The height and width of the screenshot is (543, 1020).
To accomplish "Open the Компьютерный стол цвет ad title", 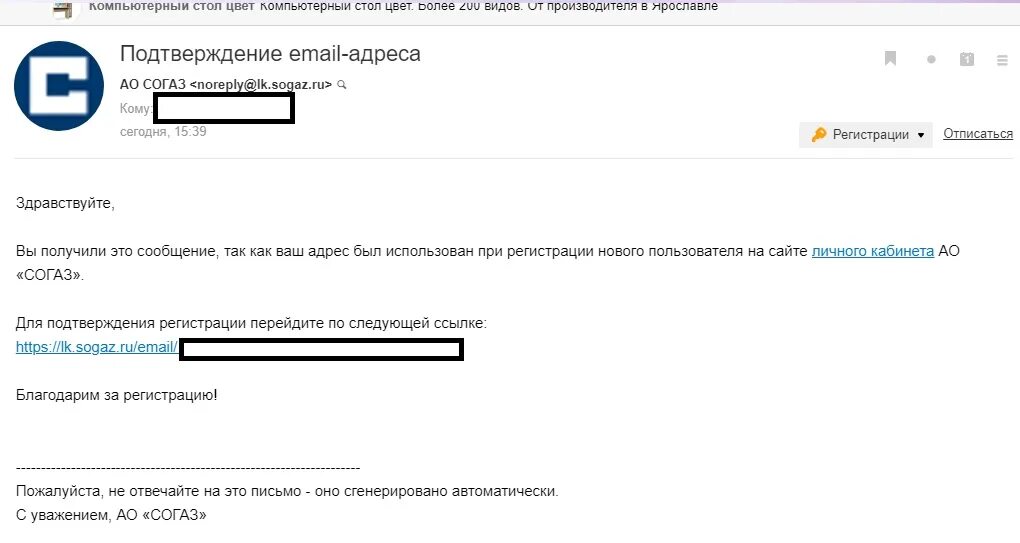I will (172, 7).
